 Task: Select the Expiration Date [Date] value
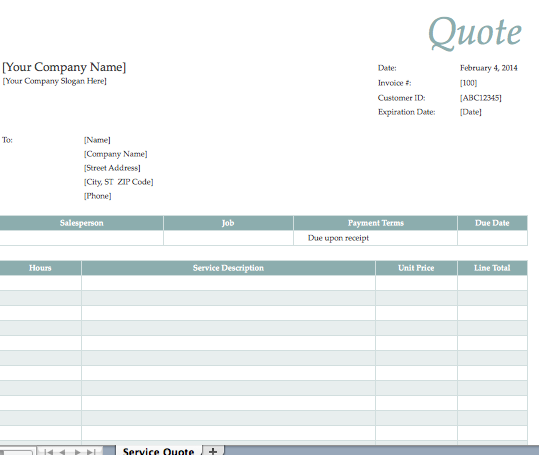[471, 112]
